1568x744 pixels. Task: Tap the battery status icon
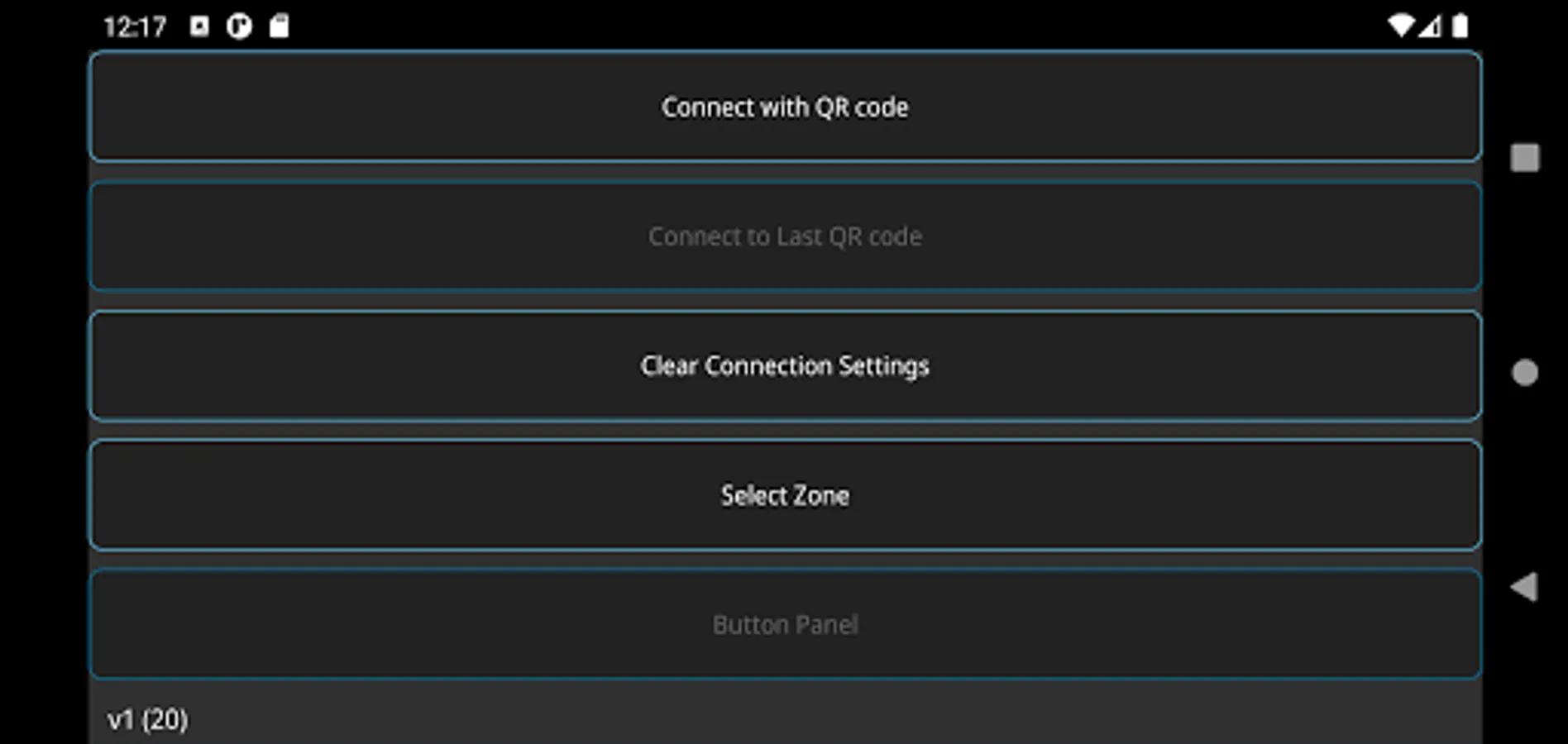click(1460, 26)
